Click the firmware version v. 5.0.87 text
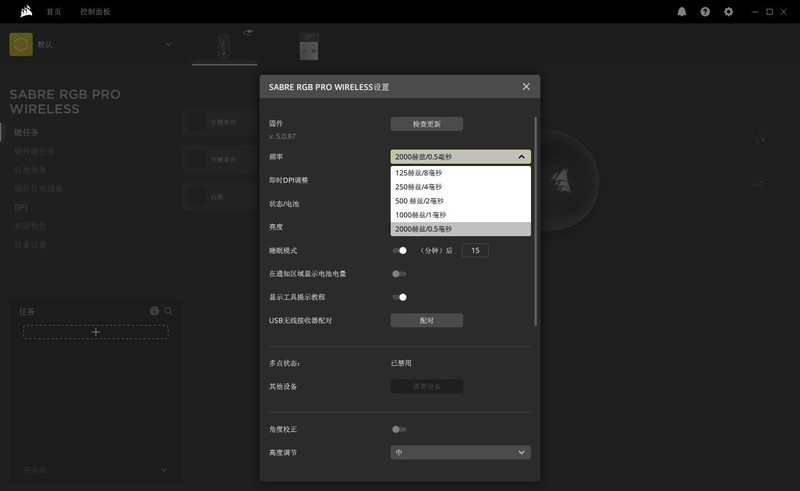Screen dimensions: 800x491 pos(282,136)
